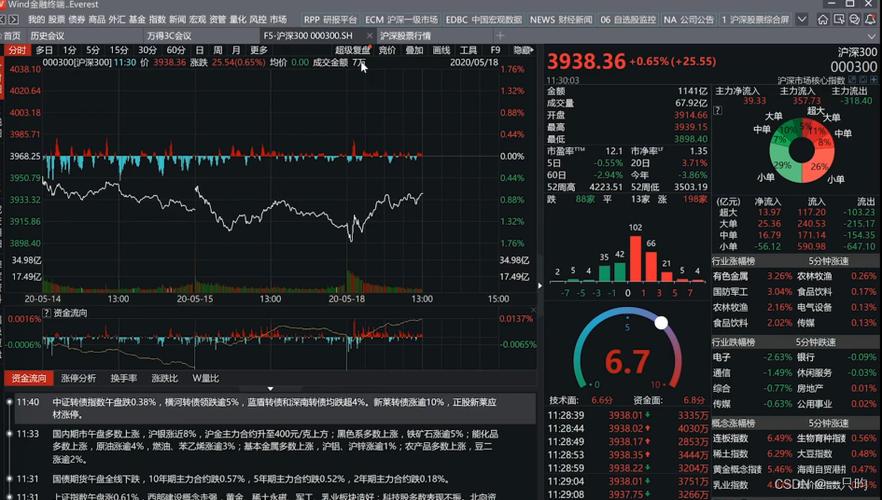Switch chart to 1分 period
The height and width of the screenshot is (500, 882).
click(x=70, y=50)
